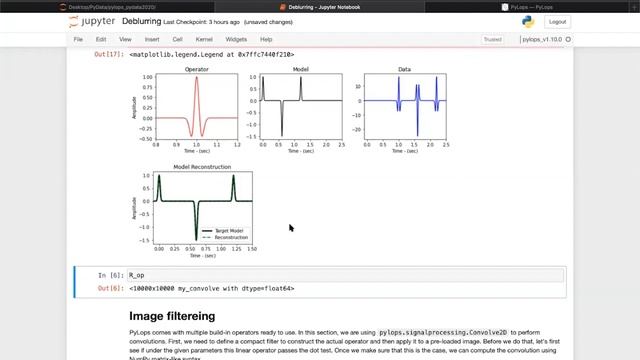Screen dimensions: 640x360
Task: Click the Trusted notebook button
Action: [493, 40]
